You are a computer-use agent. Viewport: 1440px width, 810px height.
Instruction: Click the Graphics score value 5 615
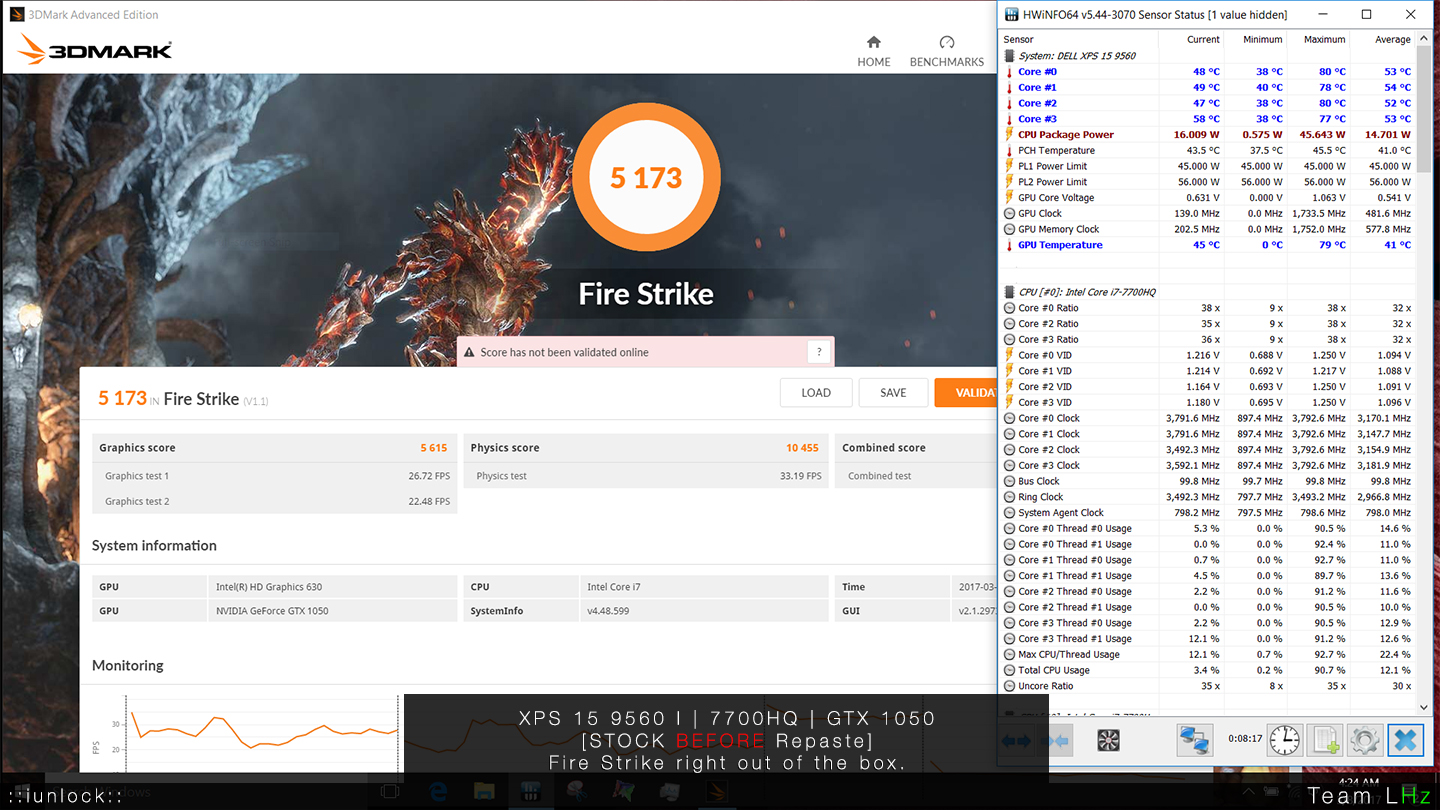tap(434, 448)
